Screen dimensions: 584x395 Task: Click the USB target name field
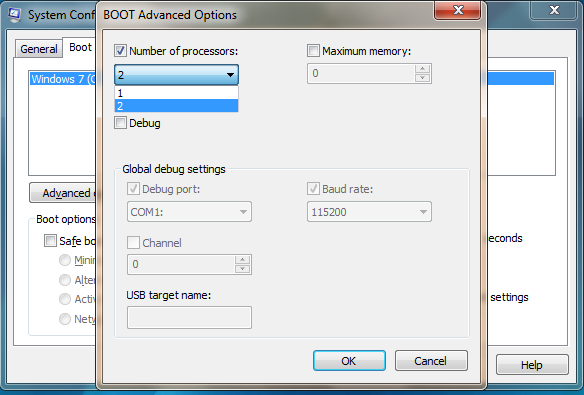(189, 318)
